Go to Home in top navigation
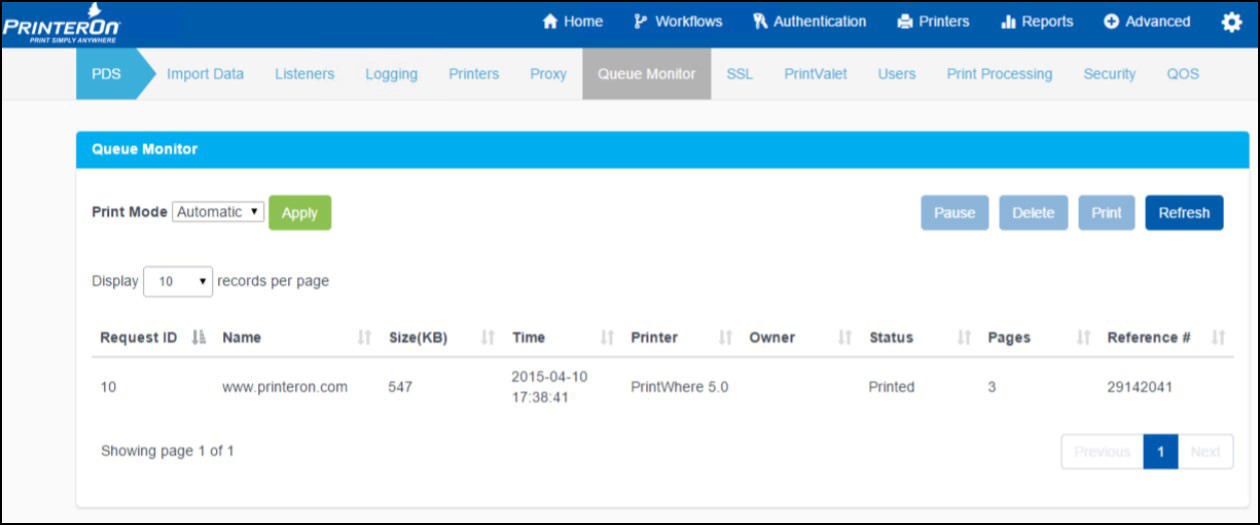Screen dimensions: 1260x525 click(572, 21)
